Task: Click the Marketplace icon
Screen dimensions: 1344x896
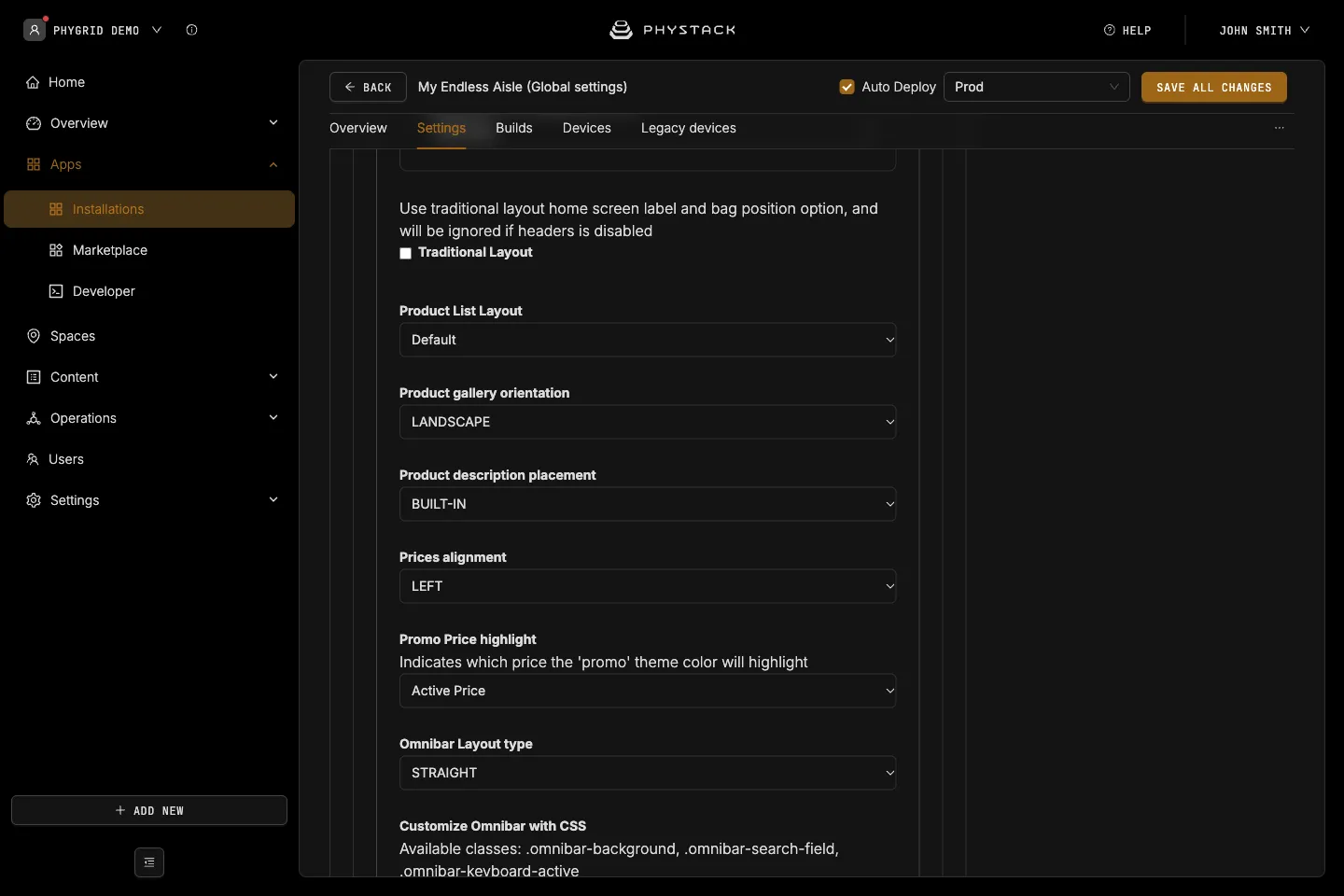Action: tap(56, 250)
